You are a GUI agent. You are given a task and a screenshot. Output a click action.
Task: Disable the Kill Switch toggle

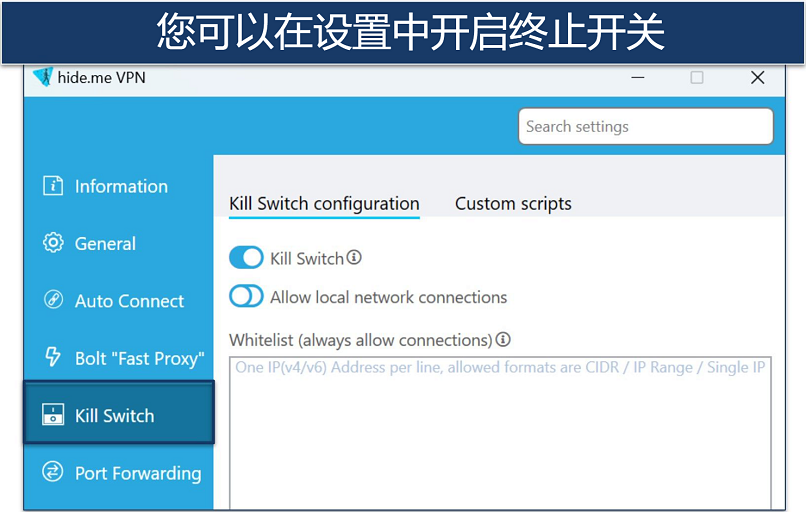pyautogui.click(x=246, y=258)
